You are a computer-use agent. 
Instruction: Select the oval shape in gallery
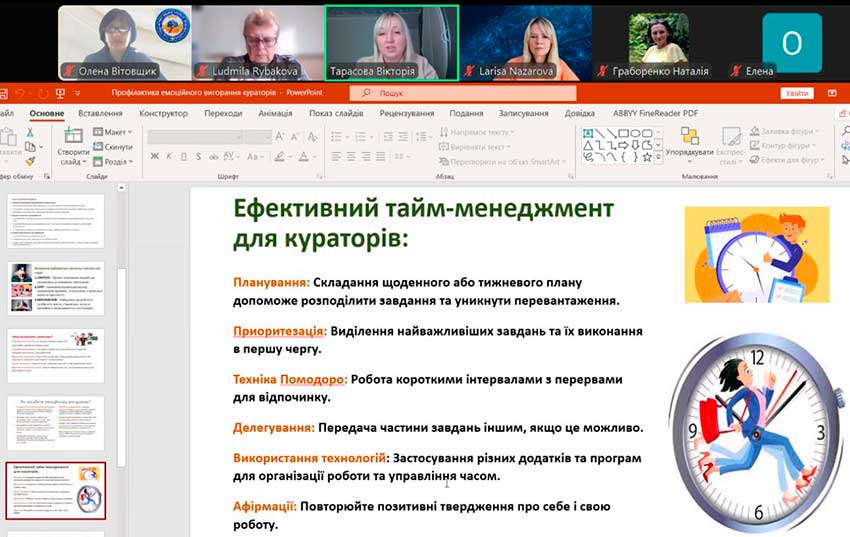(x=635, y=133)
